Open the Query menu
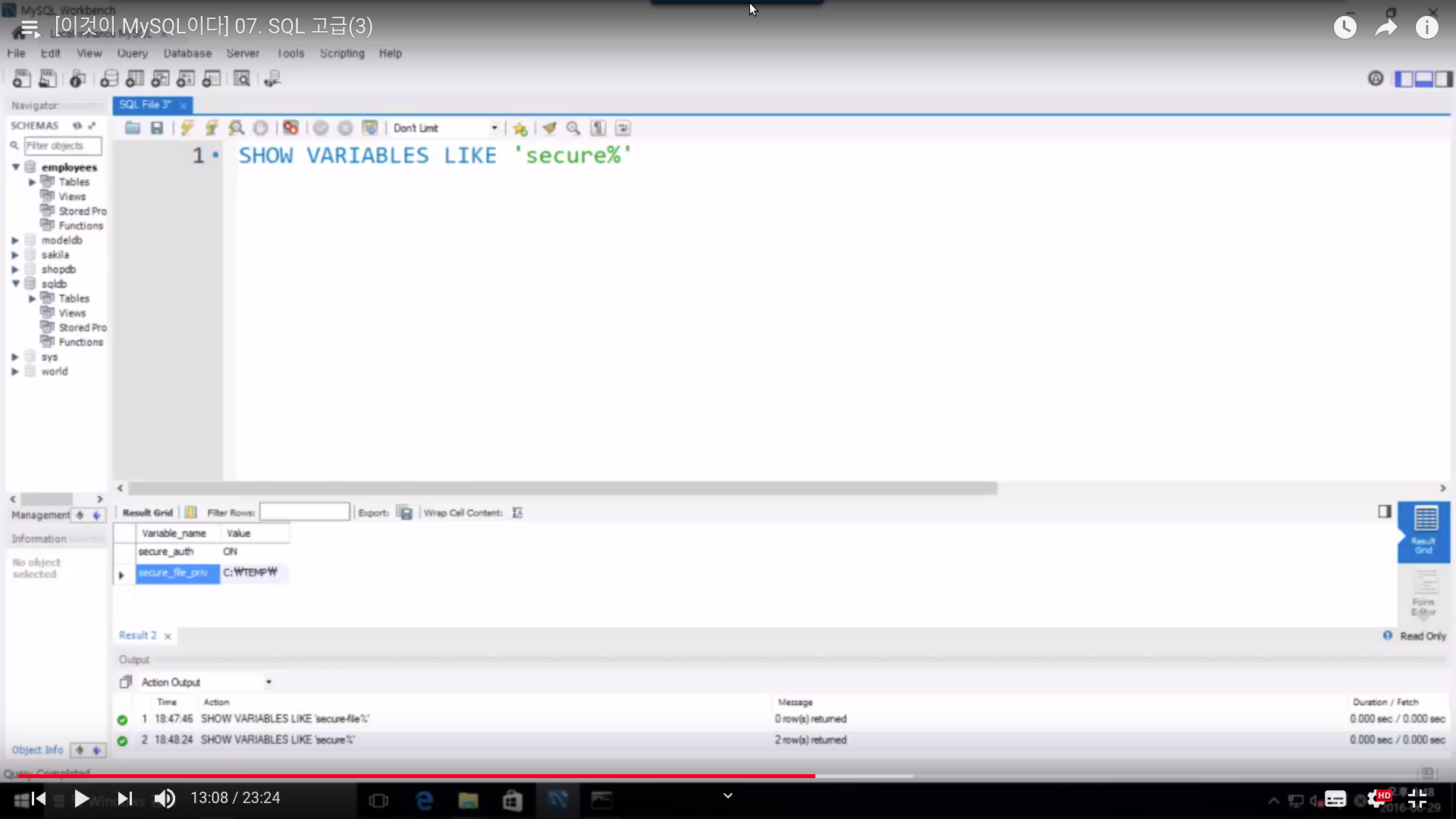The image size is (1456, 819). click(x=133, y=53)
